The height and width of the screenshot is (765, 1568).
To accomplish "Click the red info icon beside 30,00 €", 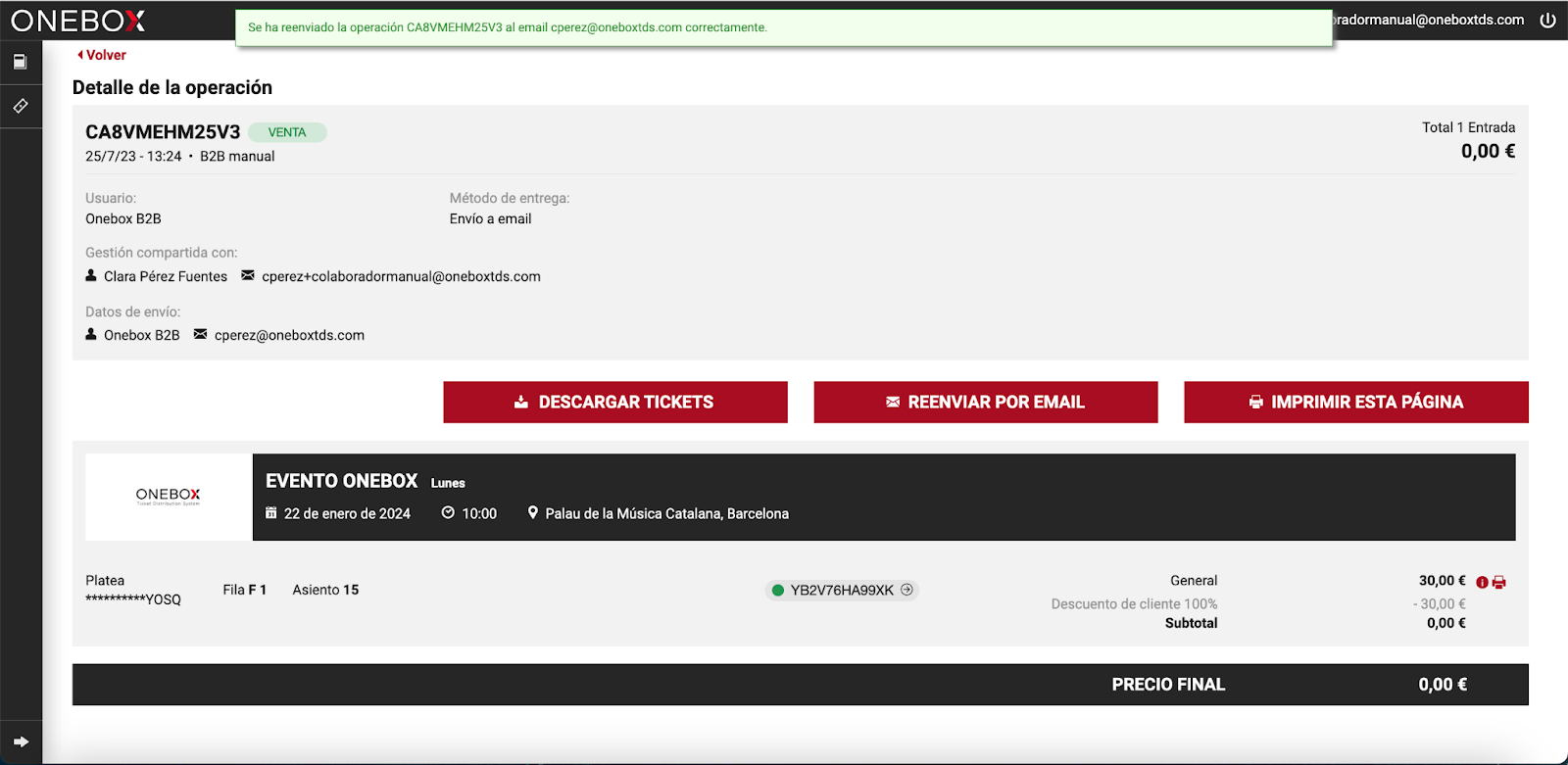I will (x=1482, y=582).
